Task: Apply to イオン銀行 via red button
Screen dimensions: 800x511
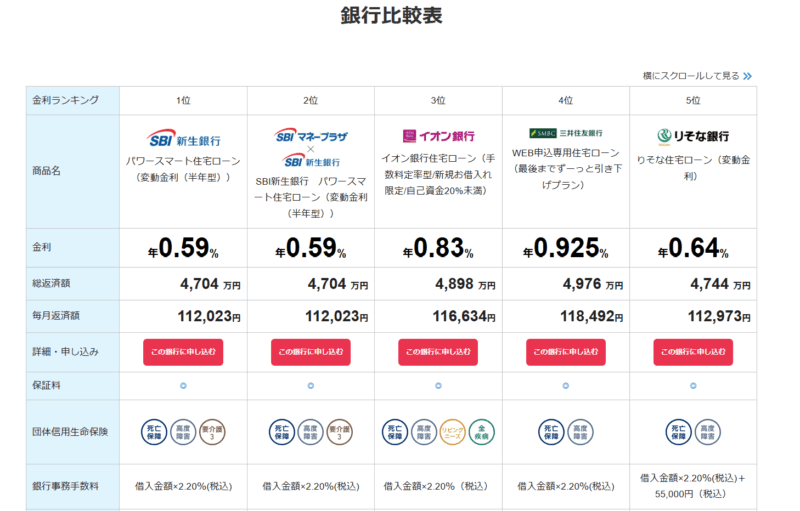Action: [438, 352]
